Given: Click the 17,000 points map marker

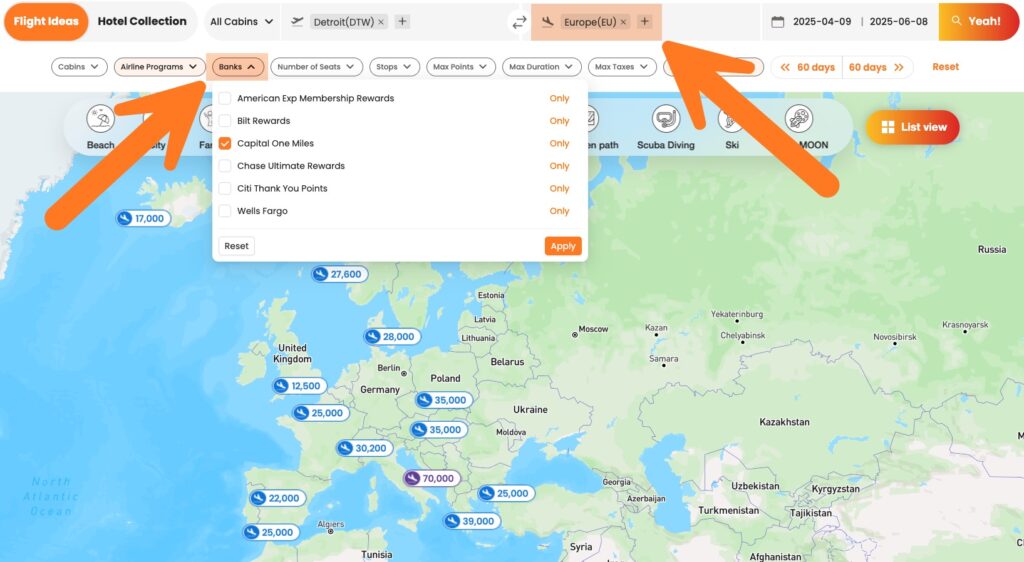Looking at the screenshot, I should tap(143, 219).
